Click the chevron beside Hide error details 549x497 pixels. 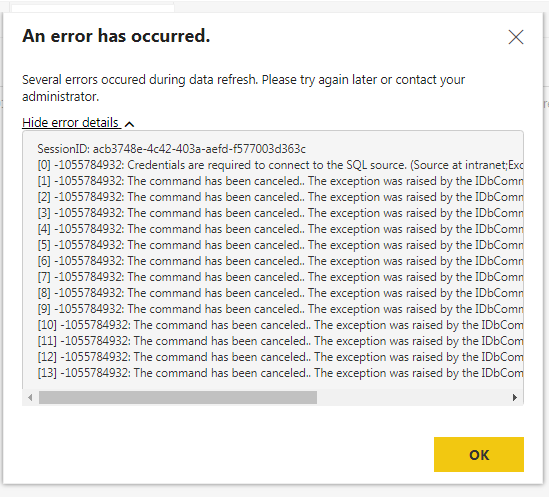pyautogui.click(x=129, y=124)
